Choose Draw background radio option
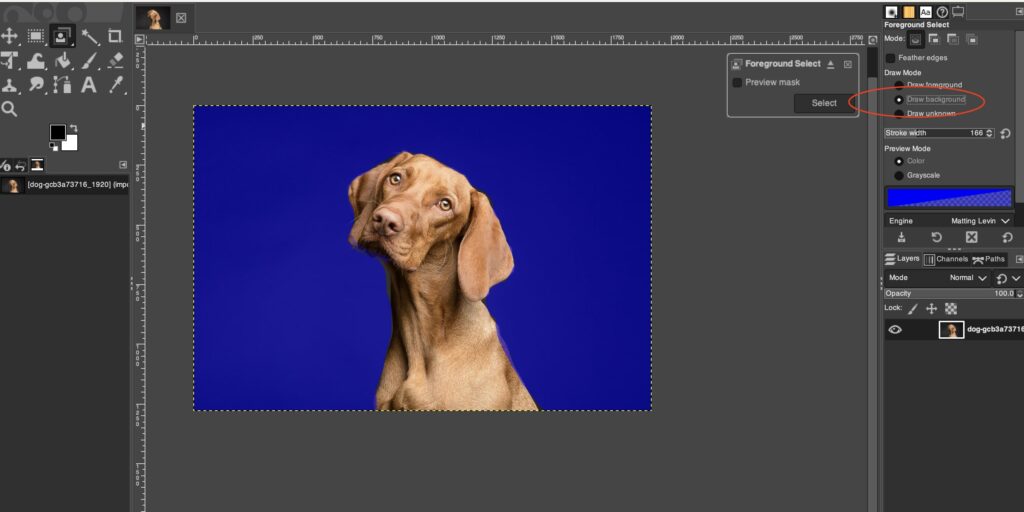The image size is (1024, 512). click(x=899, y=100)
